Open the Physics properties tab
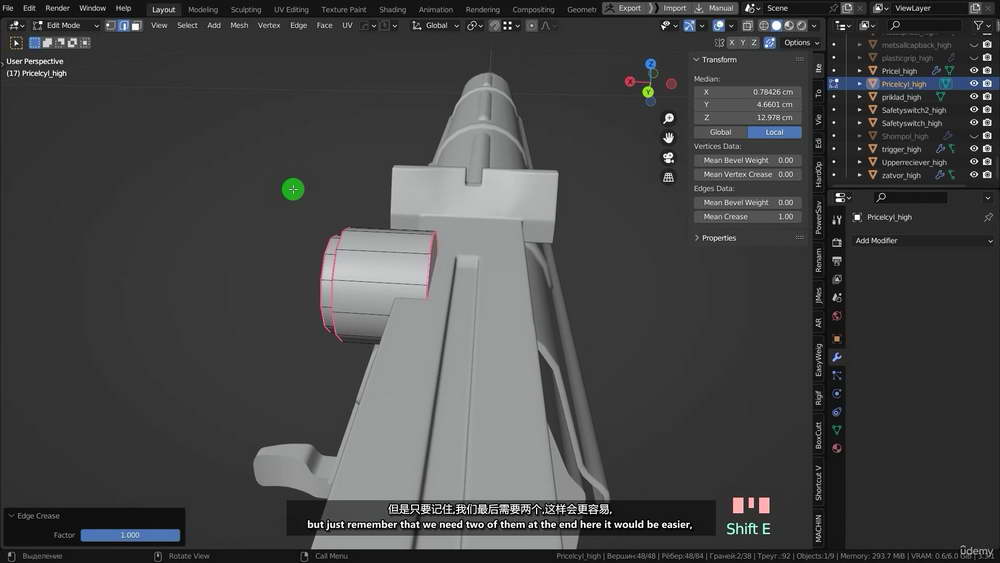This screenshot has width=1000, height=563. (x=837, y=393)
